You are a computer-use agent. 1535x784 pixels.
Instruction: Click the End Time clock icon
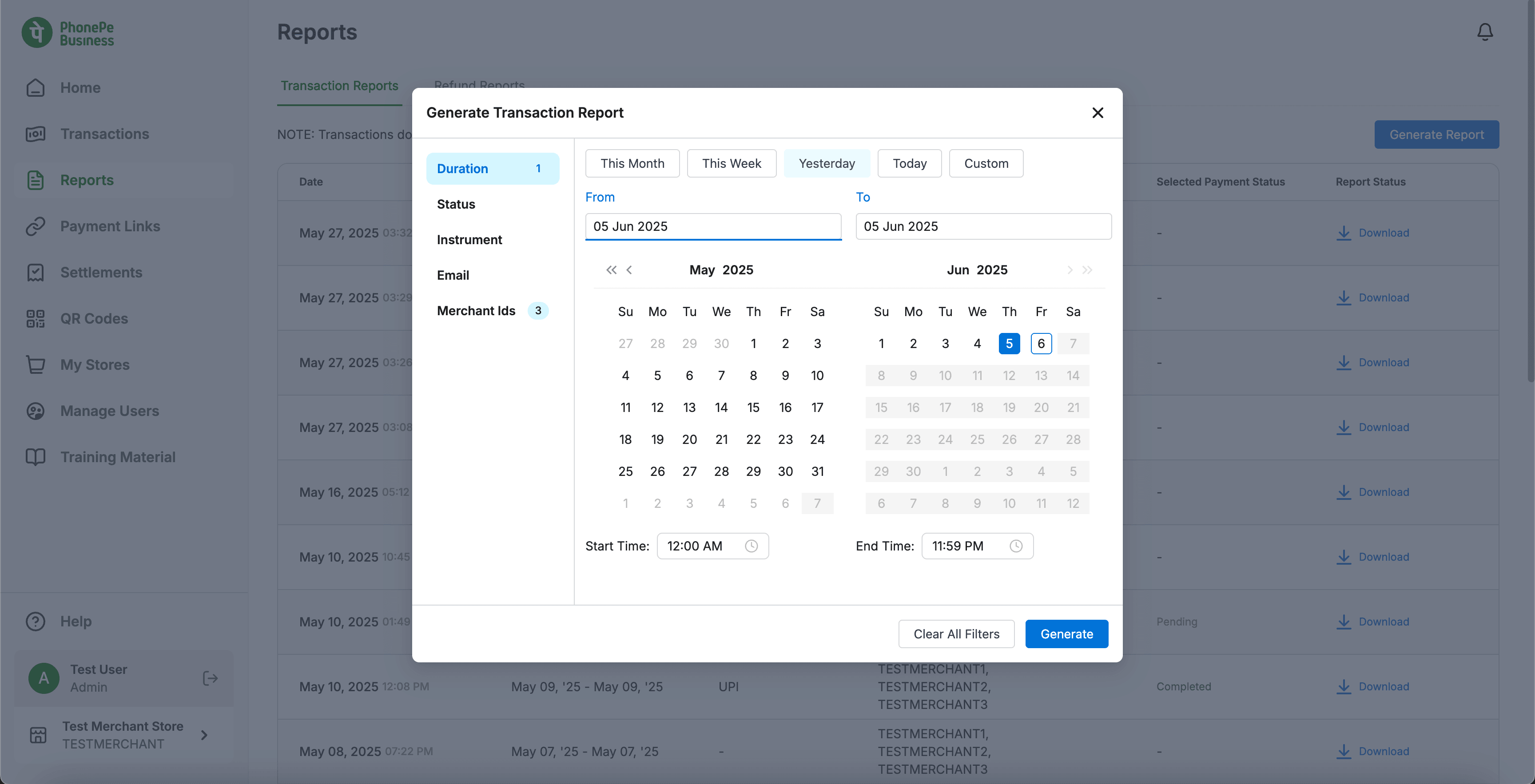[x=1016, y=546]
